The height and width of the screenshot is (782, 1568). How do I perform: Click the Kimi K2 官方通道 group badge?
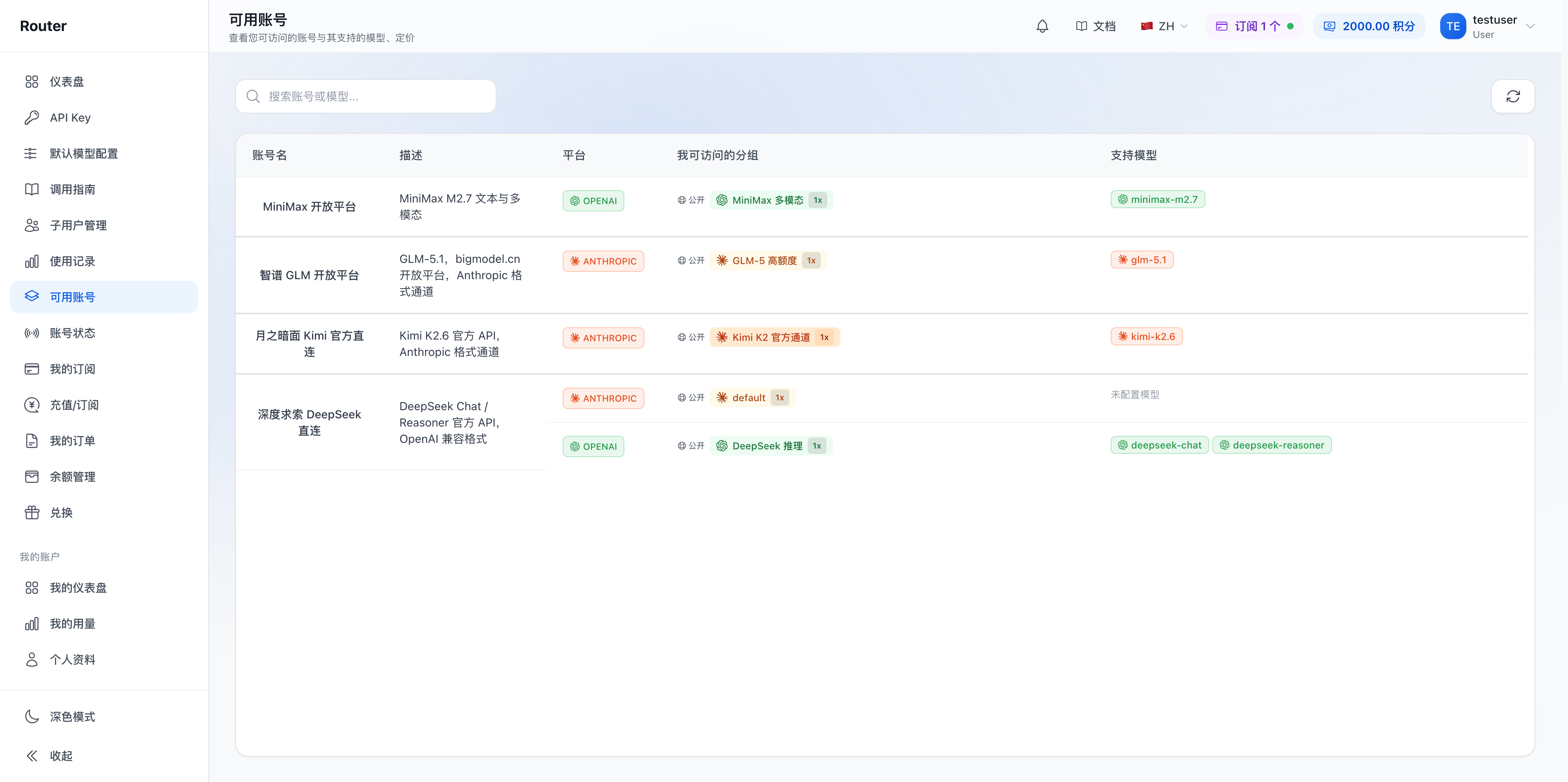pos(775,337)
